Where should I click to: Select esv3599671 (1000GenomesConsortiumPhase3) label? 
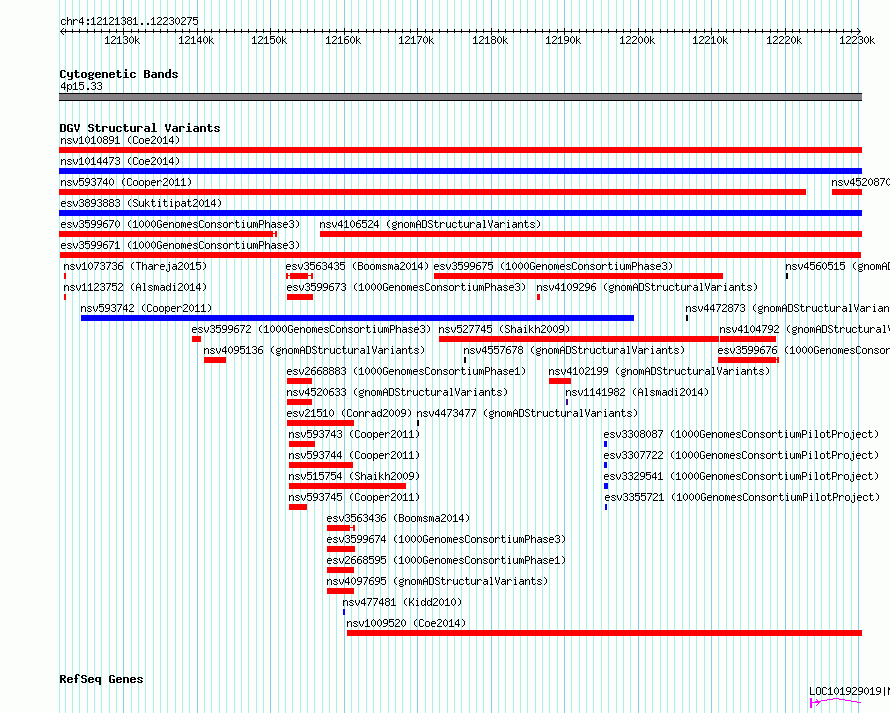coord(180,245)
